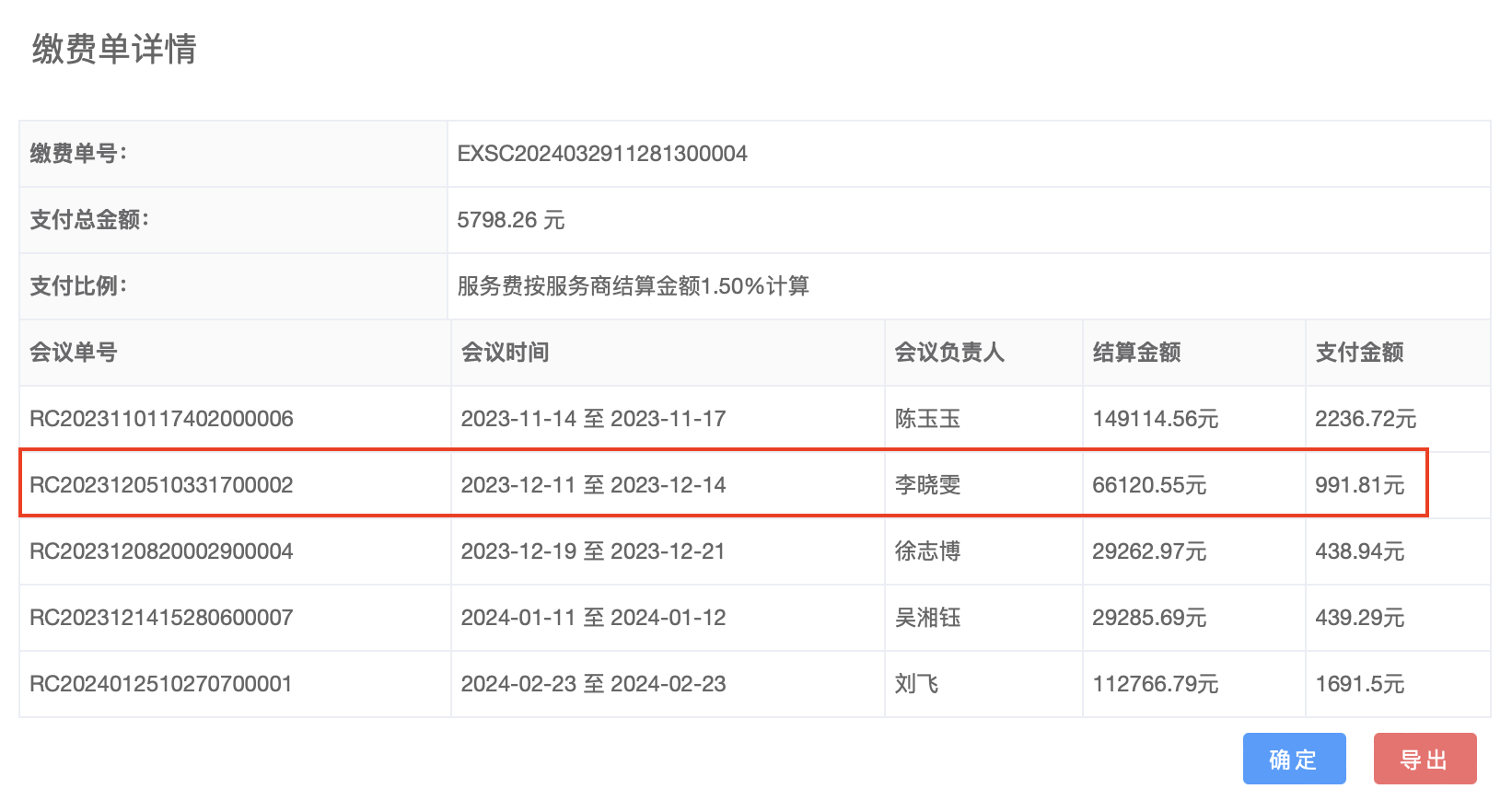Click the 支付金额 column header
This screenshot has height=812, width=1512.
tap(1359, 353)
